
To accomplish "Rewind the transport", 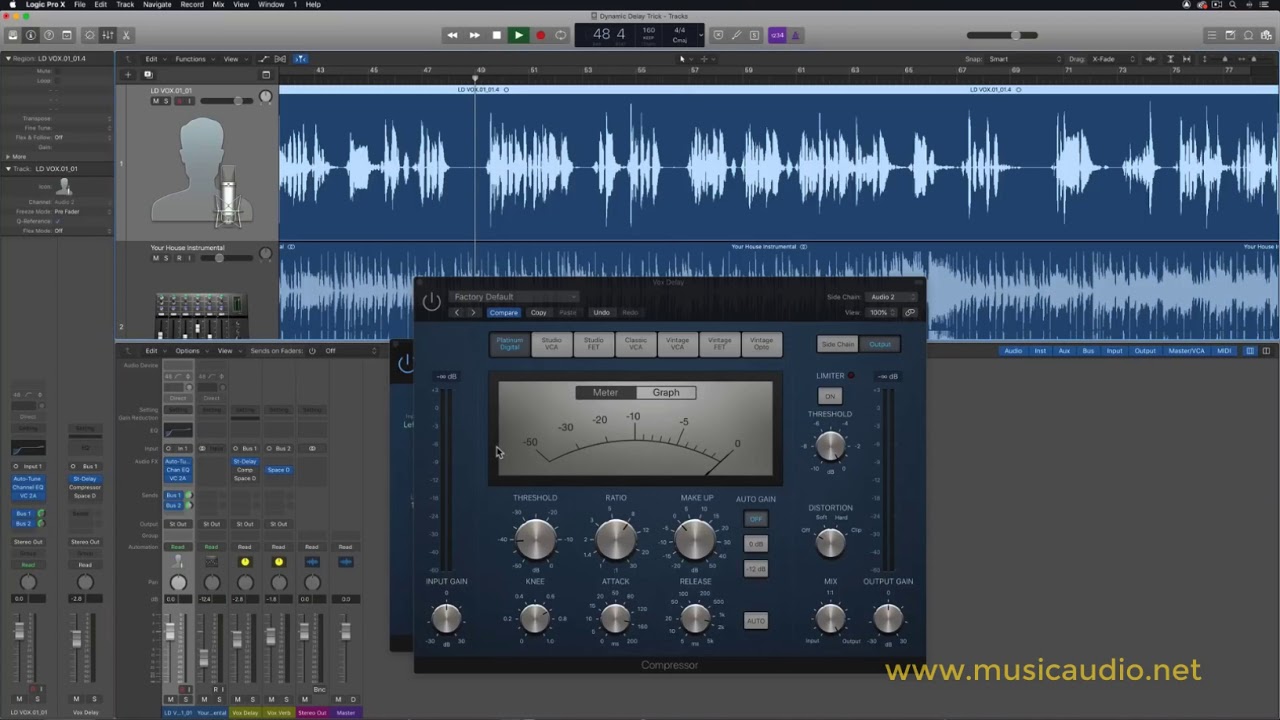I will [452, 35].
